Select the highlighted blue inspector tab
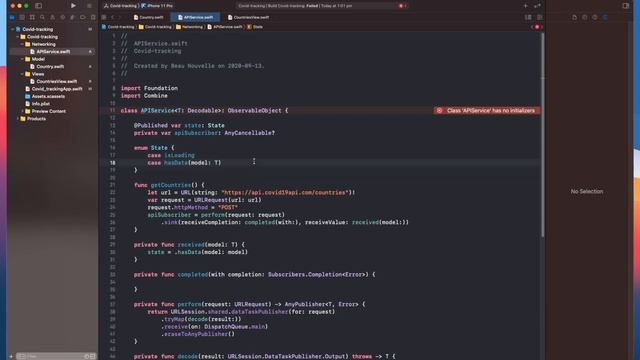Screen dimensions: 640x360 605,17
